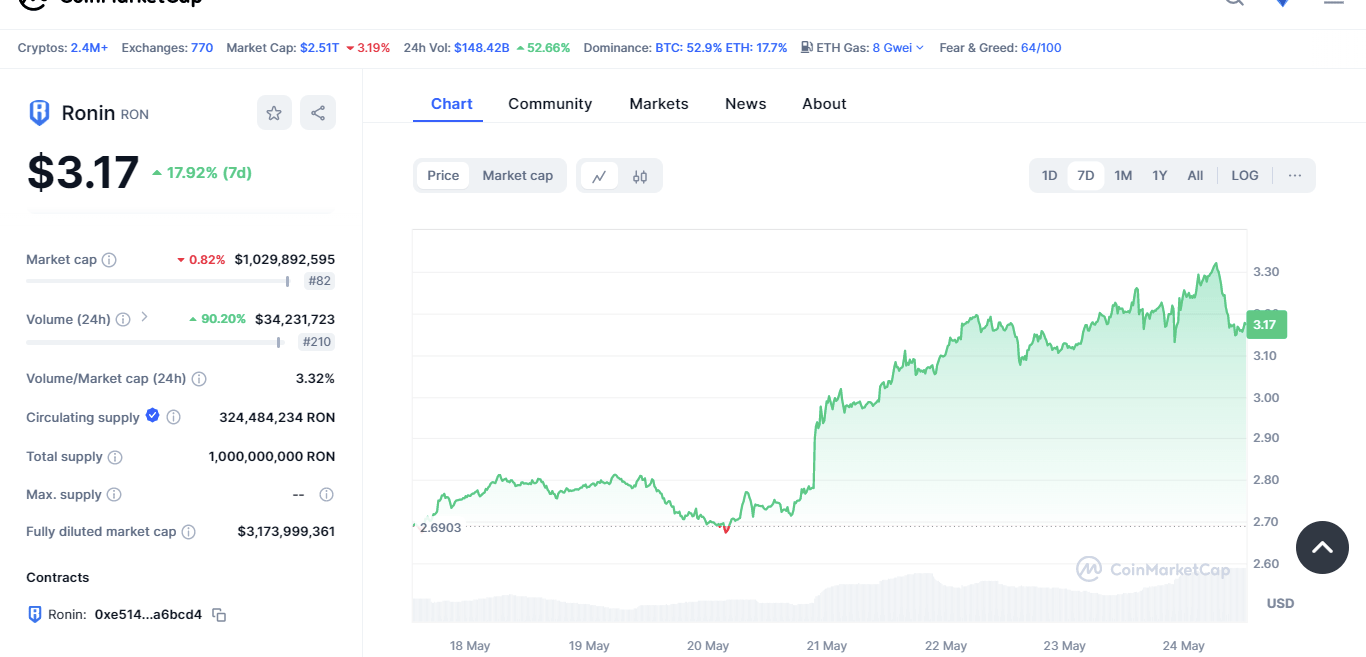Click the volume value $34,231,723
1366x657 pixels.
pos(295,319)
